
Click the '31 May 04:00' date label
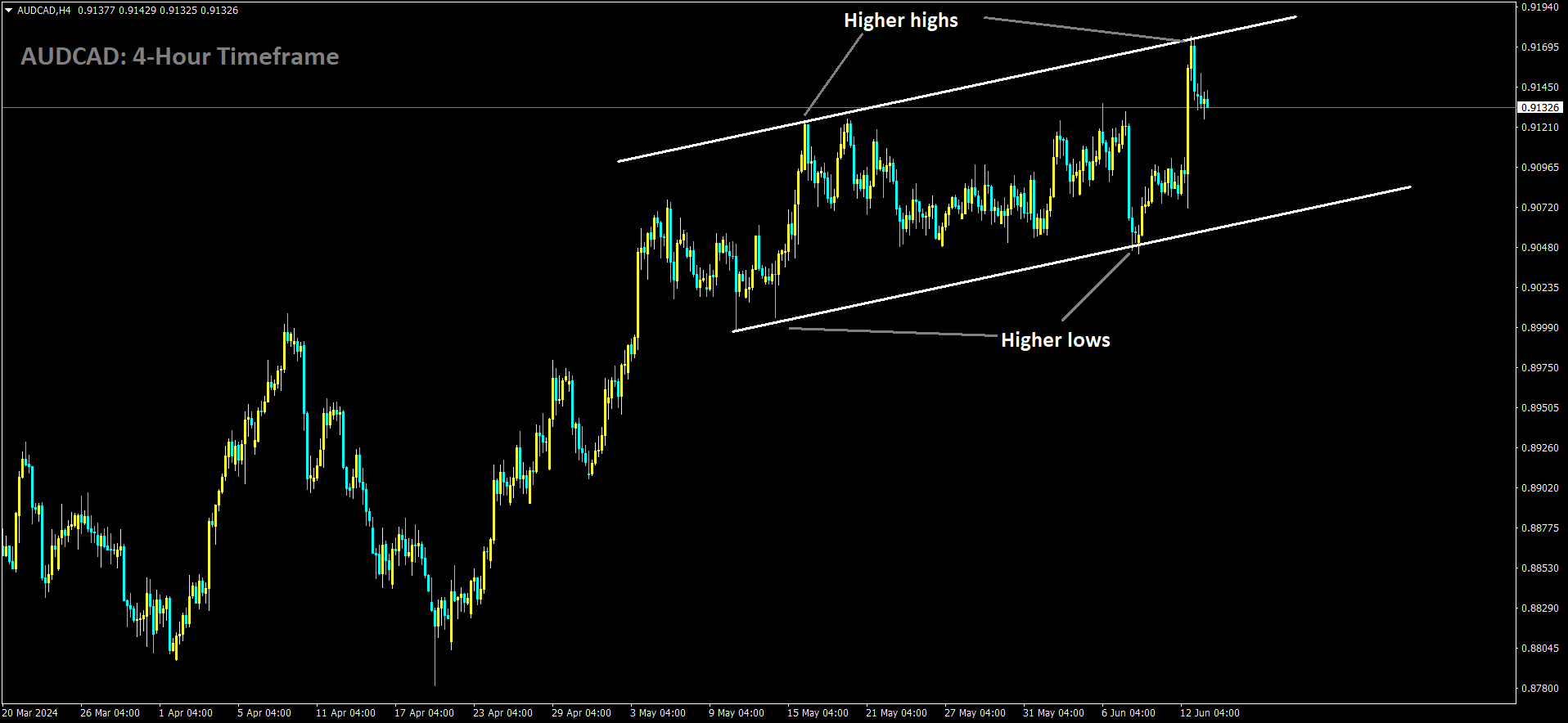[1053, 713]
